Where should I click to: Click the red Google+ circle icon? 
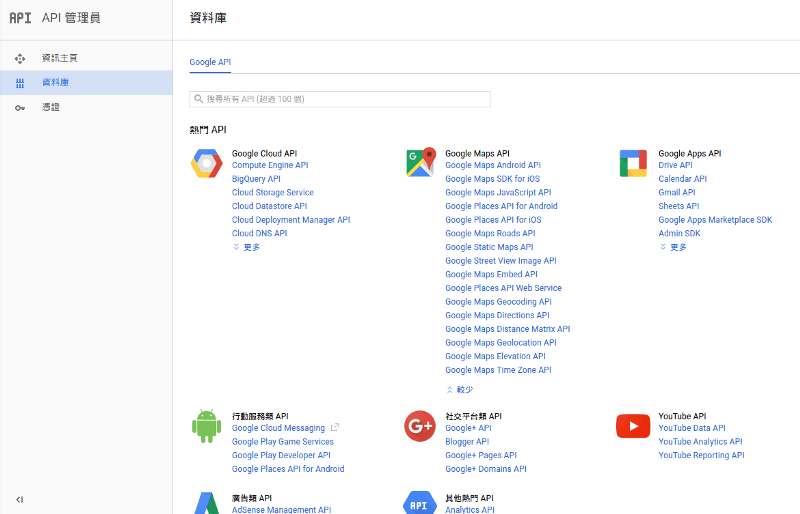click(420, 426)
